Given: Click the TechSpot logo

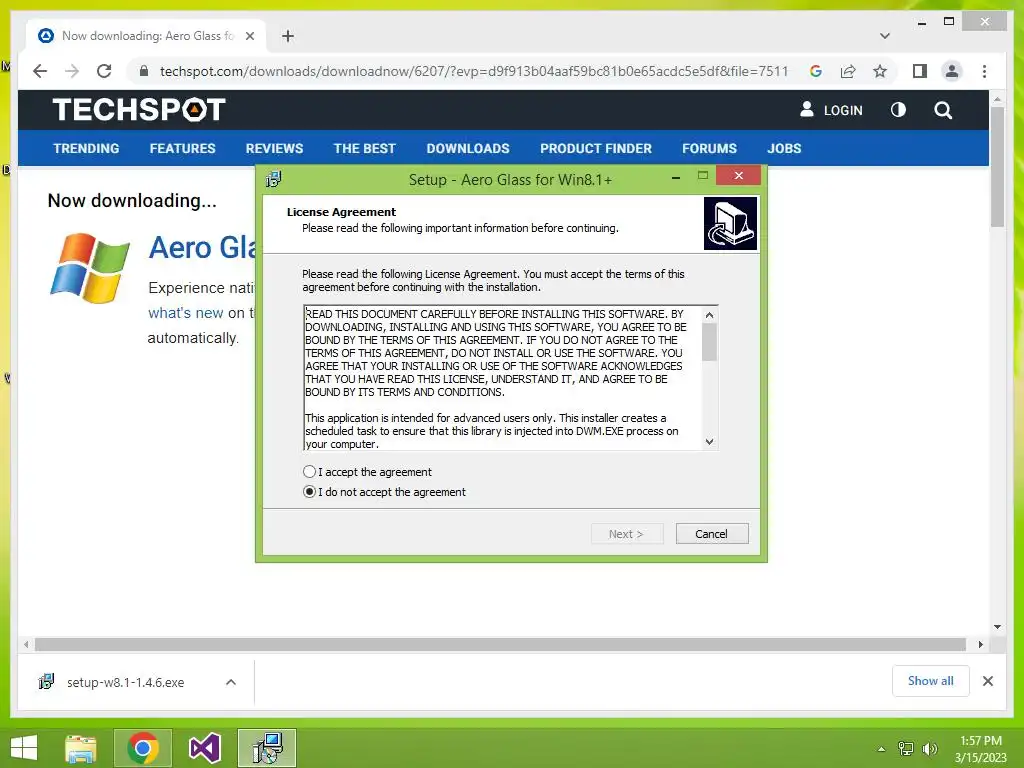Looking at the screenshot, I should pyautogui.click(x=139, y=110).
